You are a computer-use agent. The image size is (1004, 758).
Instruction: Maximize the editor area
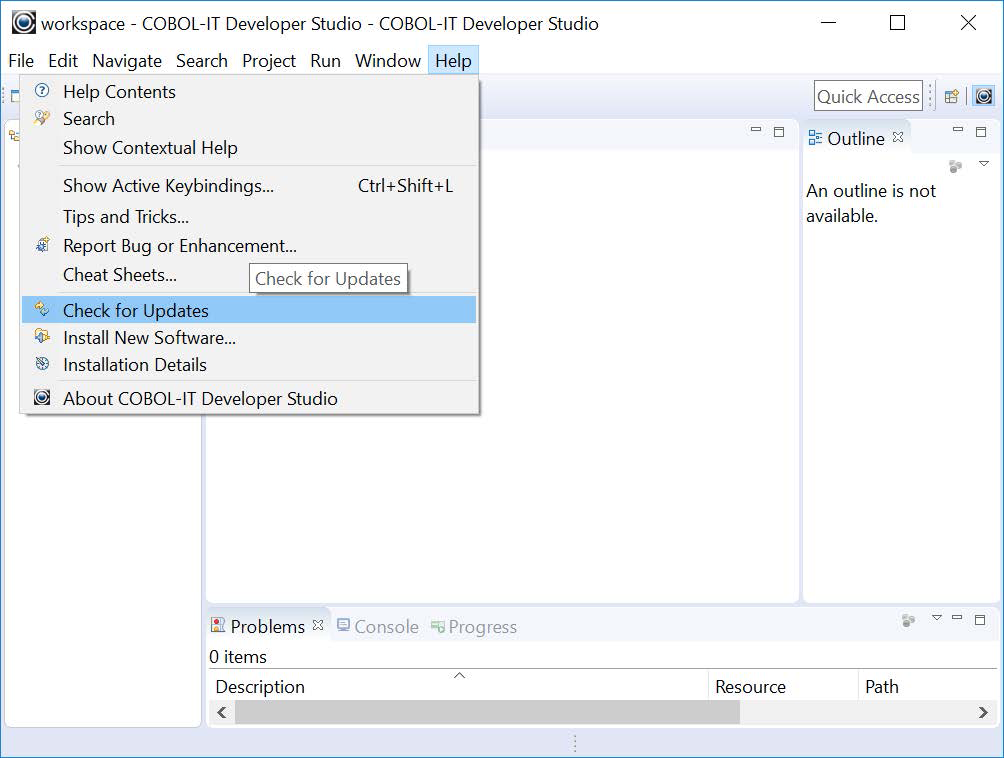779,131
